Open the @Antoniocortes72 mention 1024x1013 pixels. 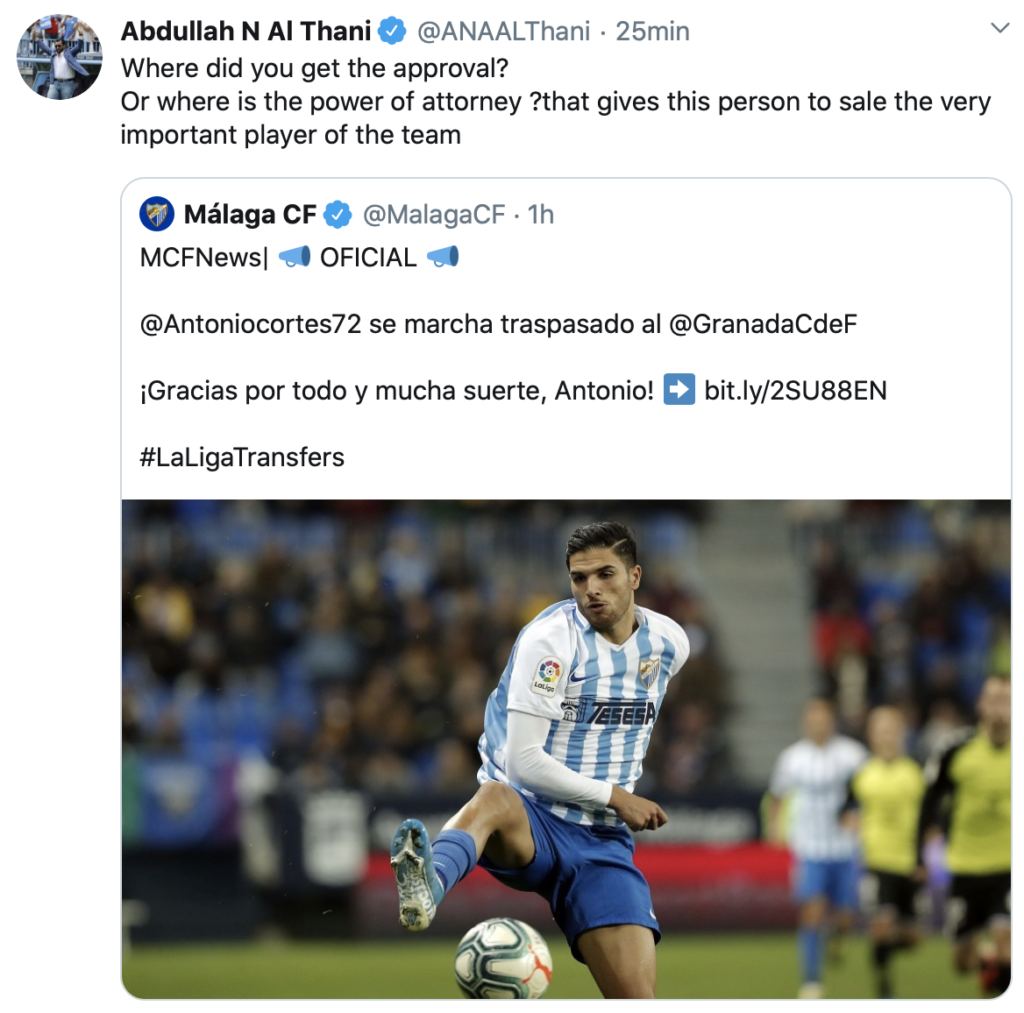(250, 324)
